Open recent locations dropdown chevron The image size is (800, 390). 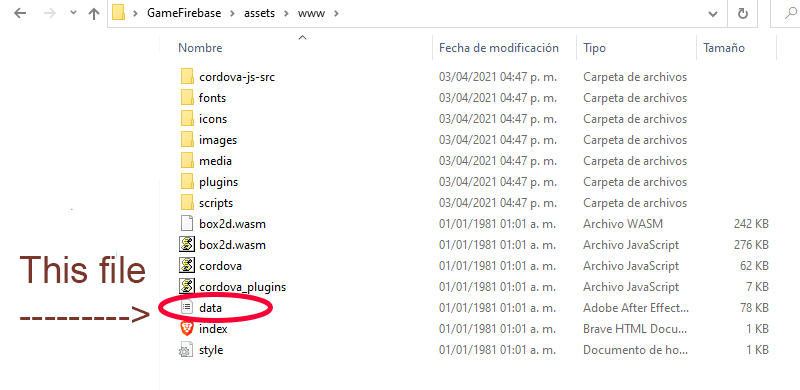(x=73, y=14)
